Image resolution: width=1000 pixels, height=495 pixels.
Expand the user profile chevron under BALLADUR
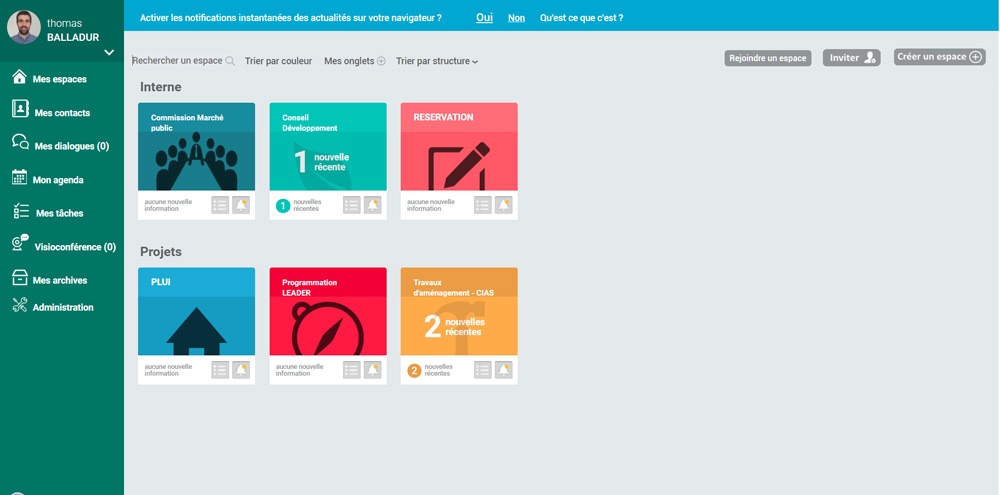point(109,52)
